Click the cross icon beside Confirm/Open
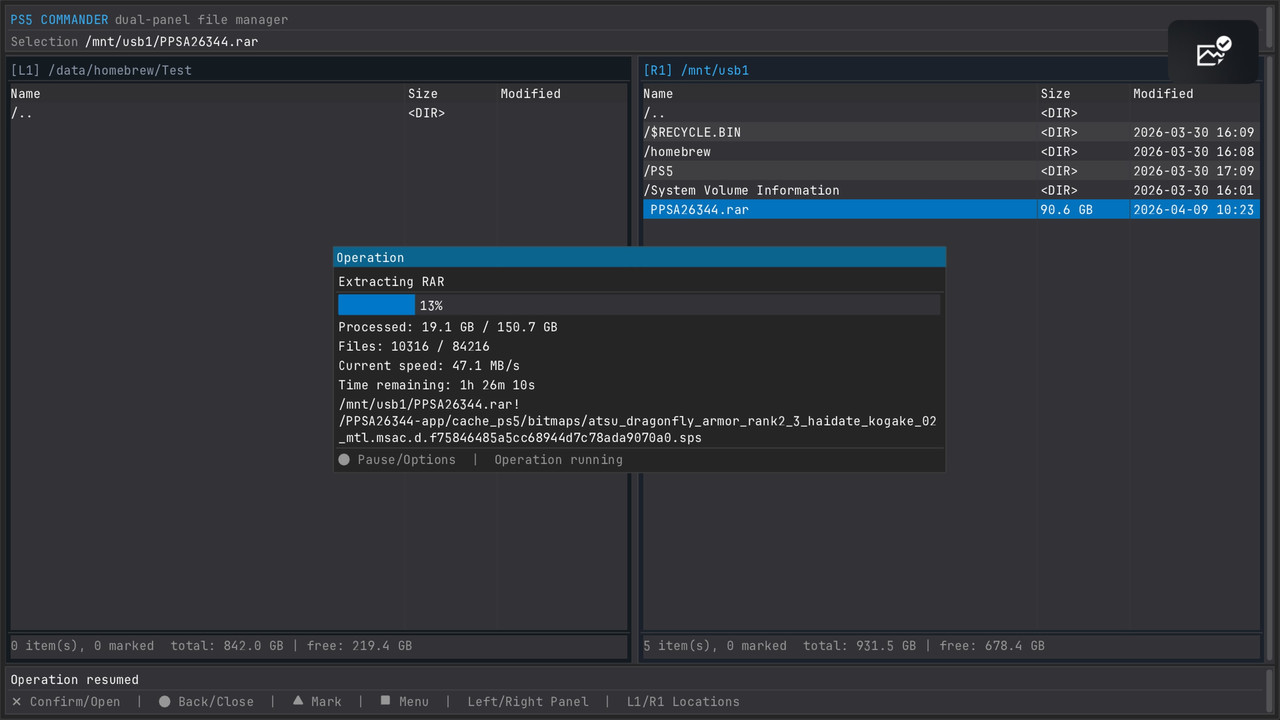The width and height of the screenshot is (1280, 720). click(16, 702)
